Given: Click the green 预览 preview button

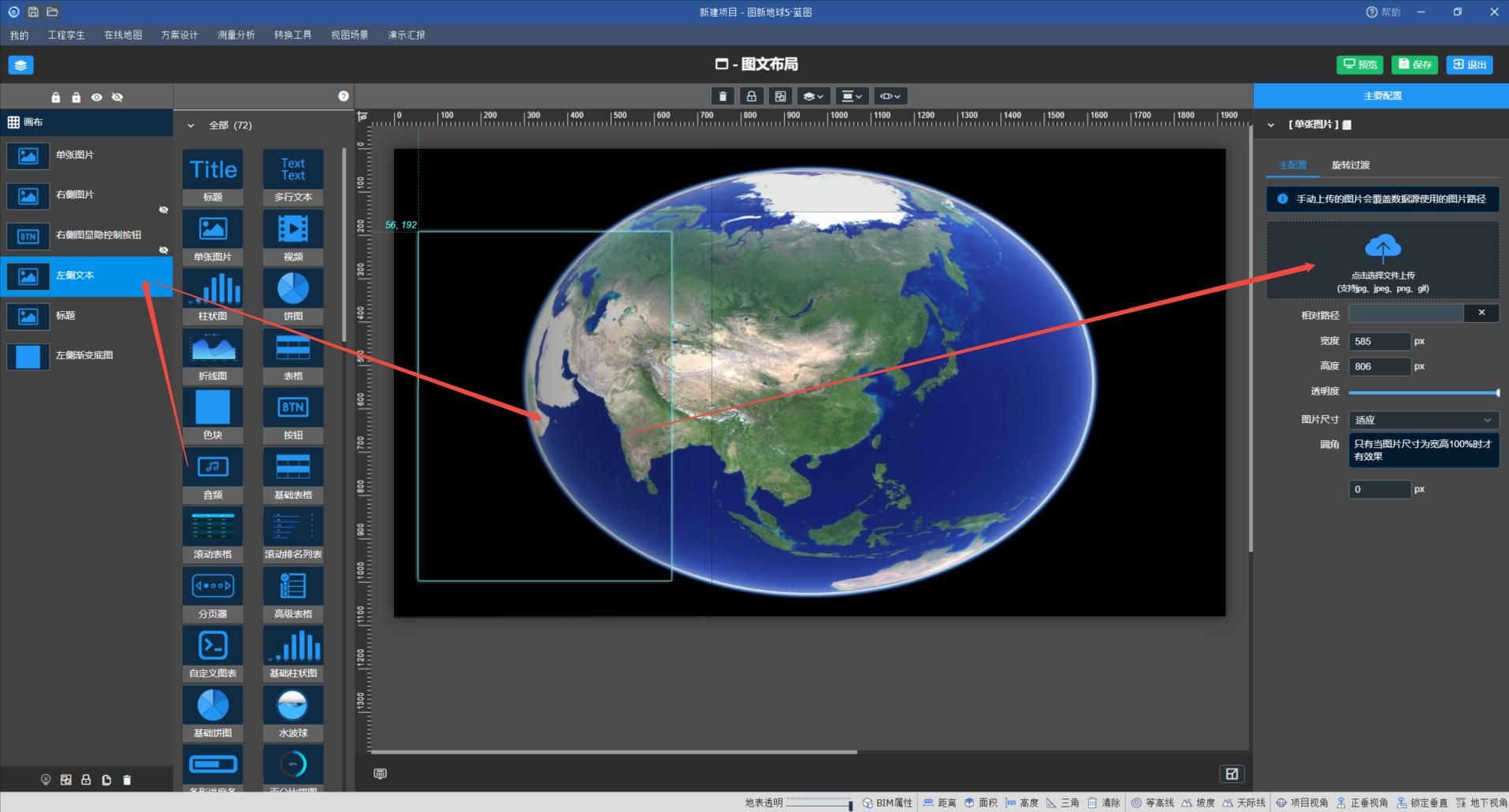Looking at the screenshot, I should point(1360,65).
